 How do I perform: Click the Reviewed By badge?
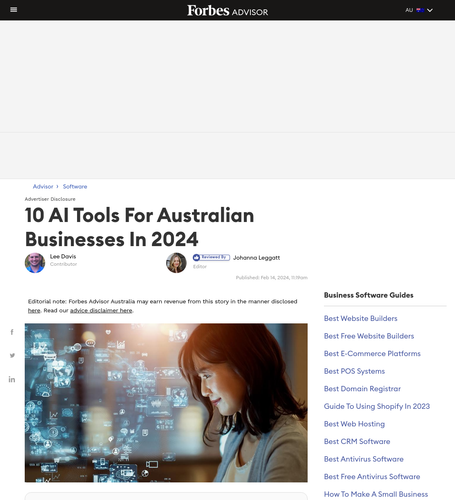coord(211,257)
